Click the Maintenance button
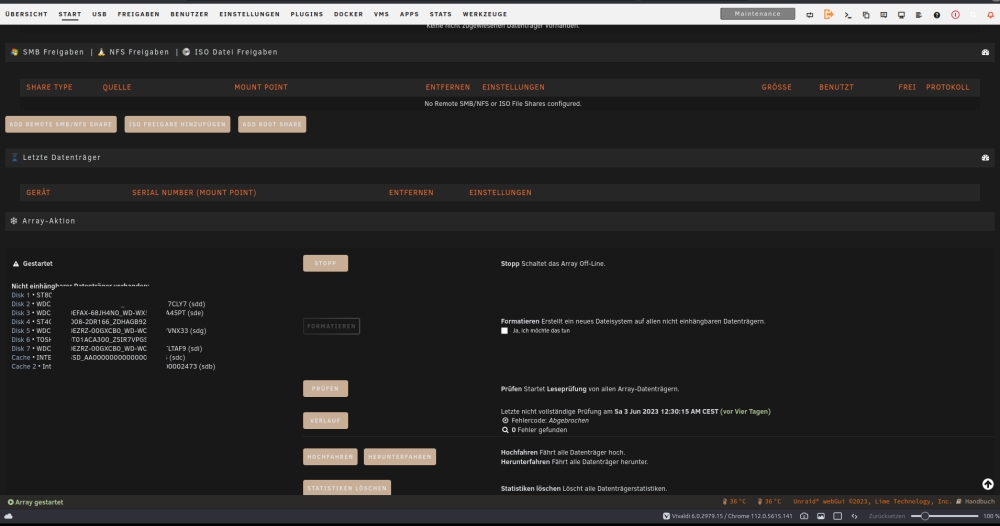Screen dimensions: 1000x526 [x=758, y=14]
